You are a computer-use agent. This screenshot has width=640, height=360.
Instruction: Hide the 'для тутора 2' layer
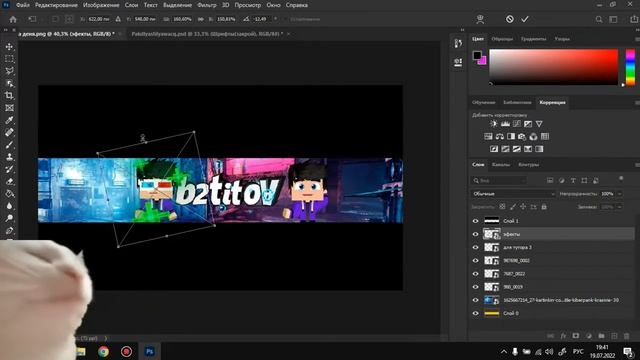tap(476, 247)
